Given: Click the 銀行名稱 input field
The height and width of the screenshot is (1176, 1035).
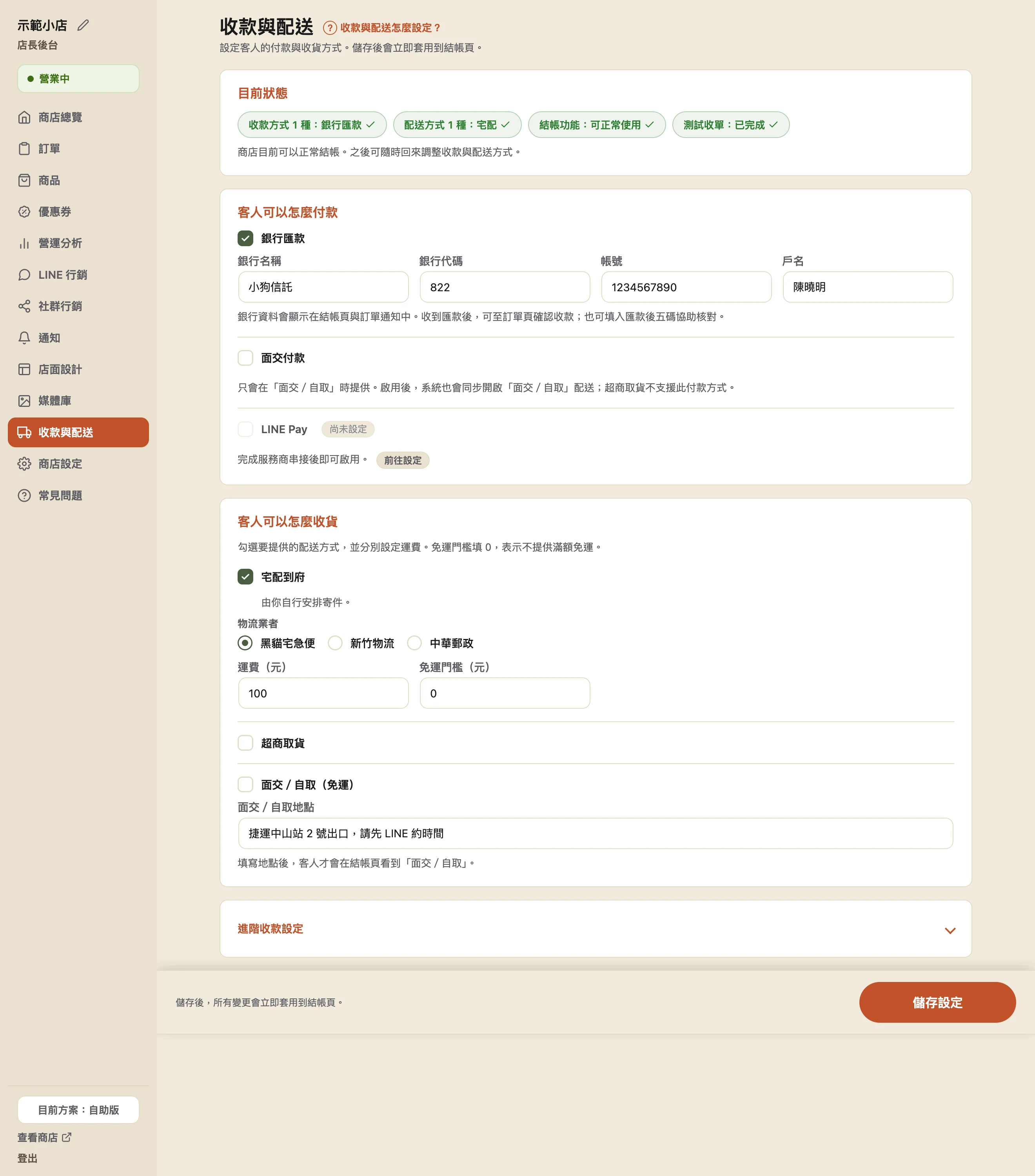Looking at the screenshot, I should click(323, 287).
